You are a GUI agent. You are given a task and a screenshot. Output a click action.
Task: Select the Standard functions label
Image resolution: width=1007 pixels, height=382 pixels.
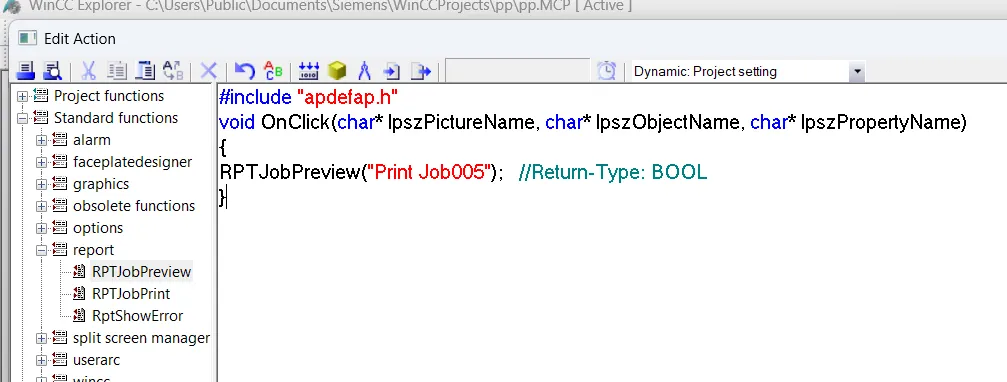click(x=116, y=117)
